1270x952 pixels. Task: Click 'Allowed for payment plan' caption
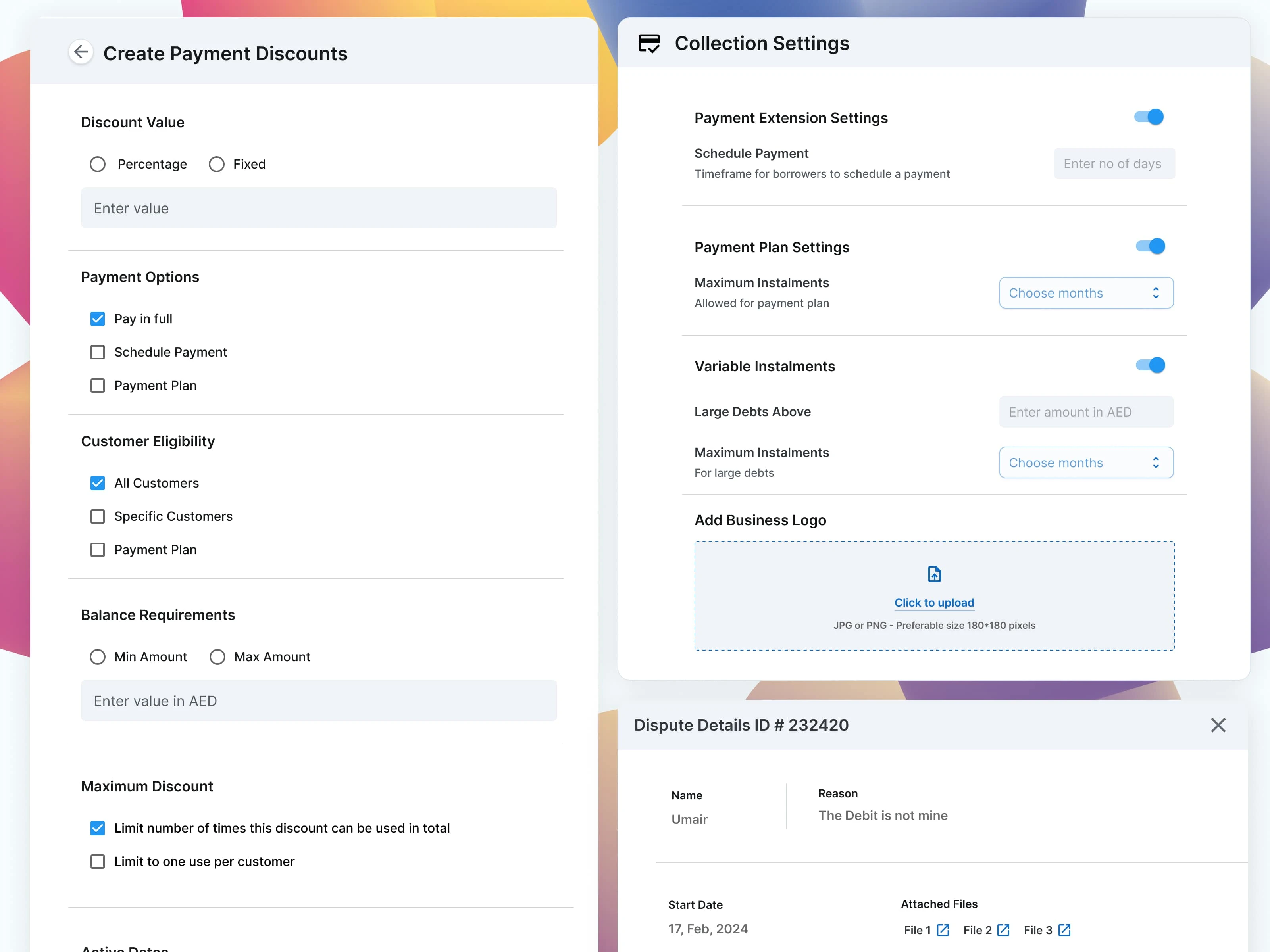pyautogui.click(x=761, y=303)
